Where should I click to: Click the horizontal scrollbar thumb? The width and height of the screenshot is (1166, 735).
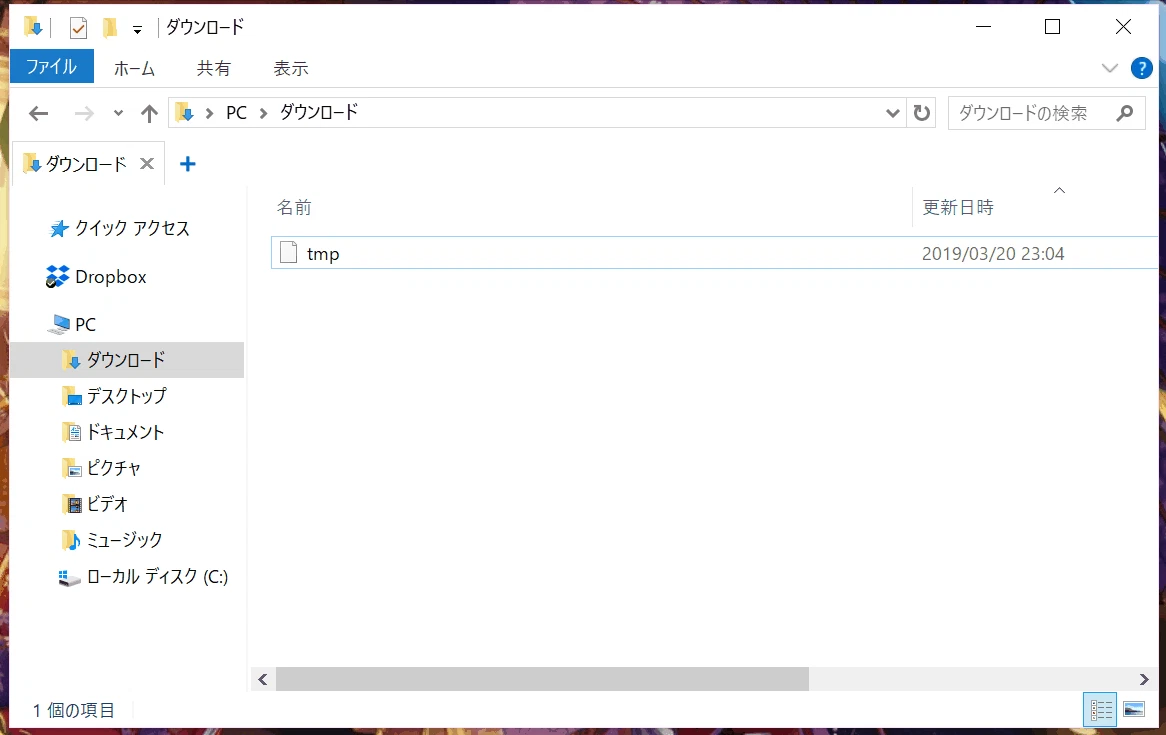(542, 679)
